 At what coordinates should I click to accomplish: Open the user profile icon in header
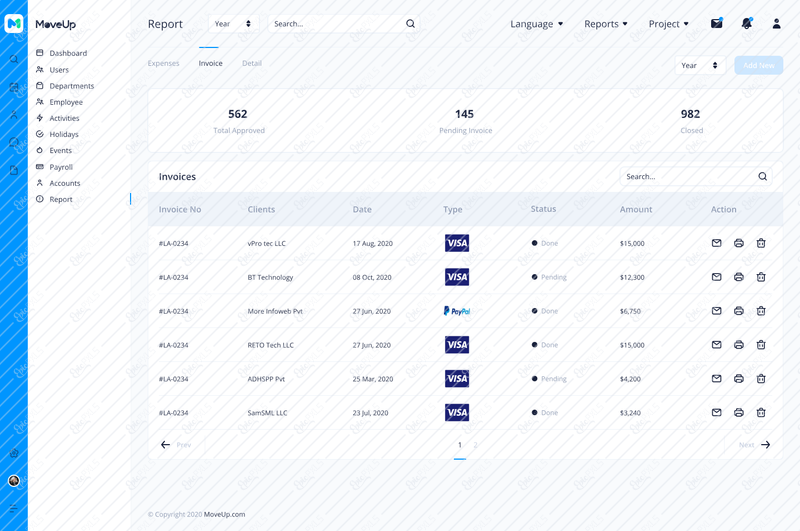pos(777,23)
